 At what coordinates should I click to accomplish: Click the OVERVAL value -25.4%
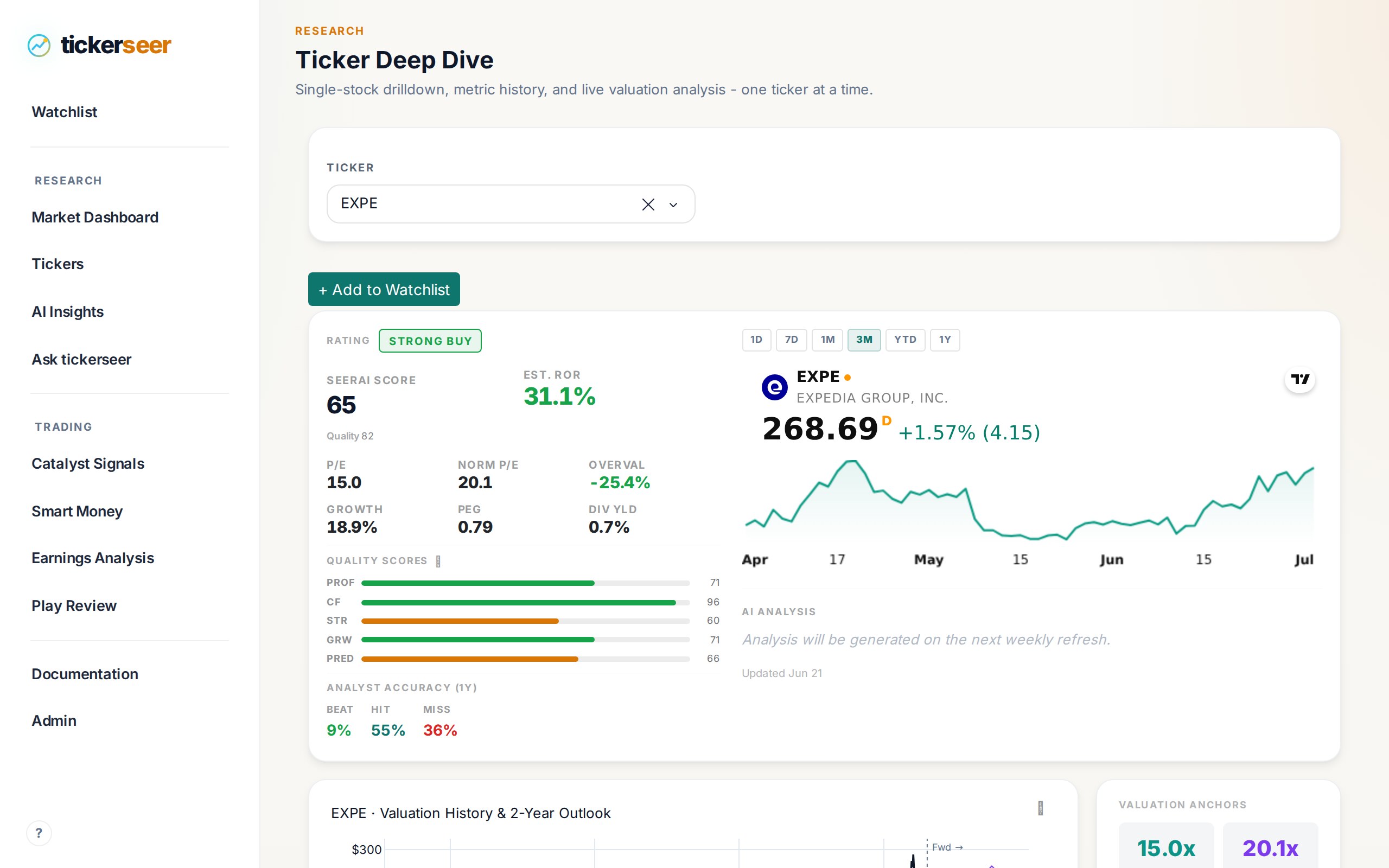tap(620, 483)
